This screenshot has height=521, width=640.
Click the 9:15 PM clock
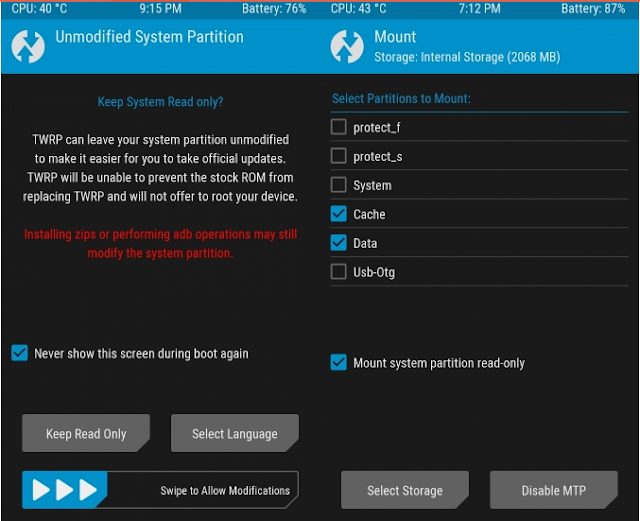[160, 9]
